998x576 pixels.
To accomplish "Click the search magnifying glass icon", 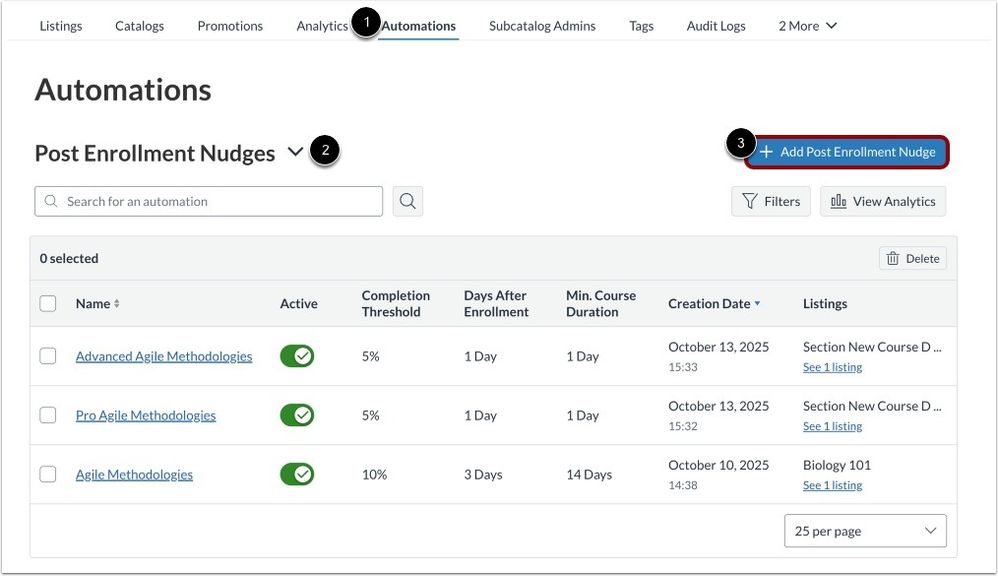I will [x=407, y=201].
